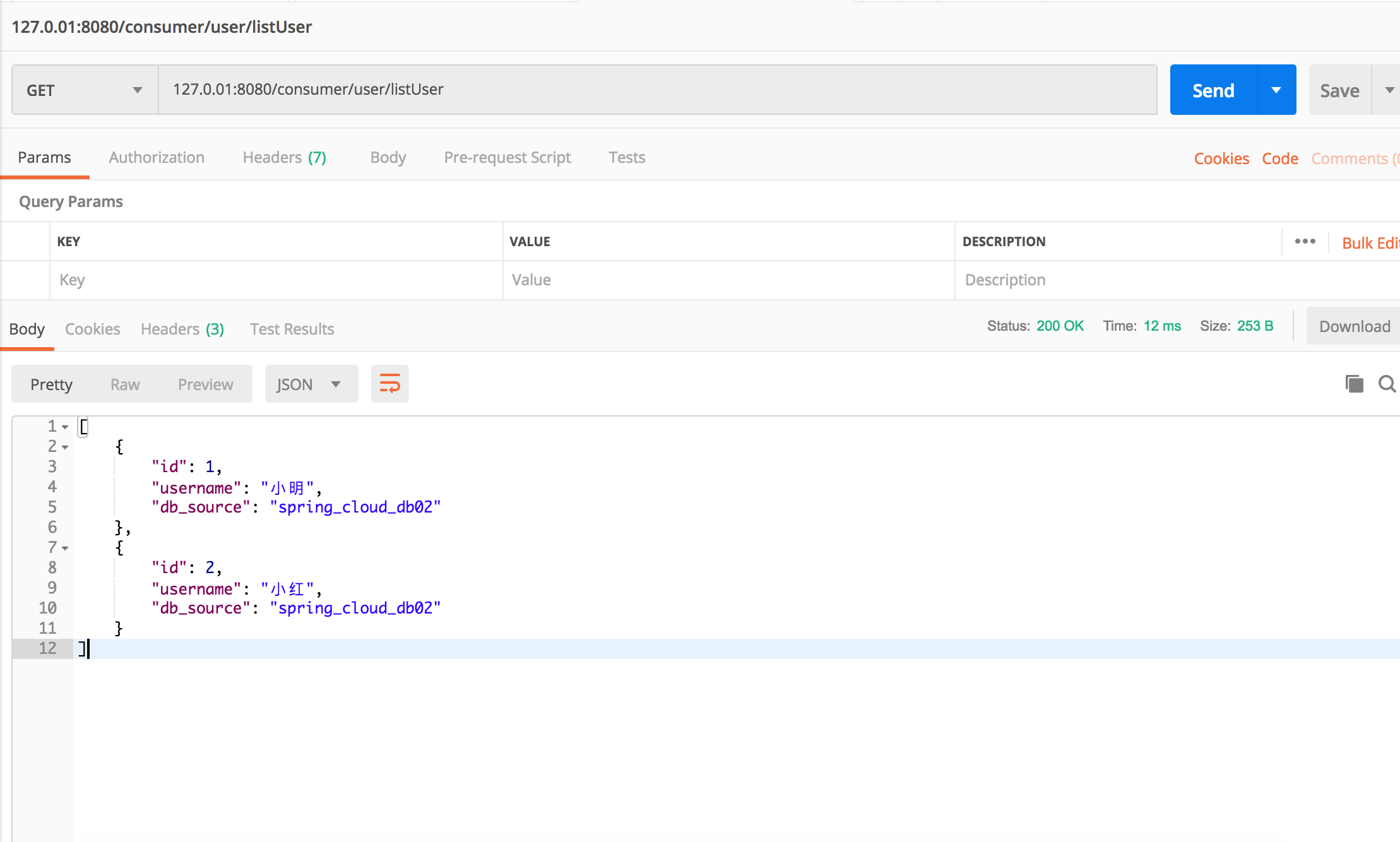Focus the request URL input field
1400x842 pixels.
pyautogui.click(x=658, y=90)
